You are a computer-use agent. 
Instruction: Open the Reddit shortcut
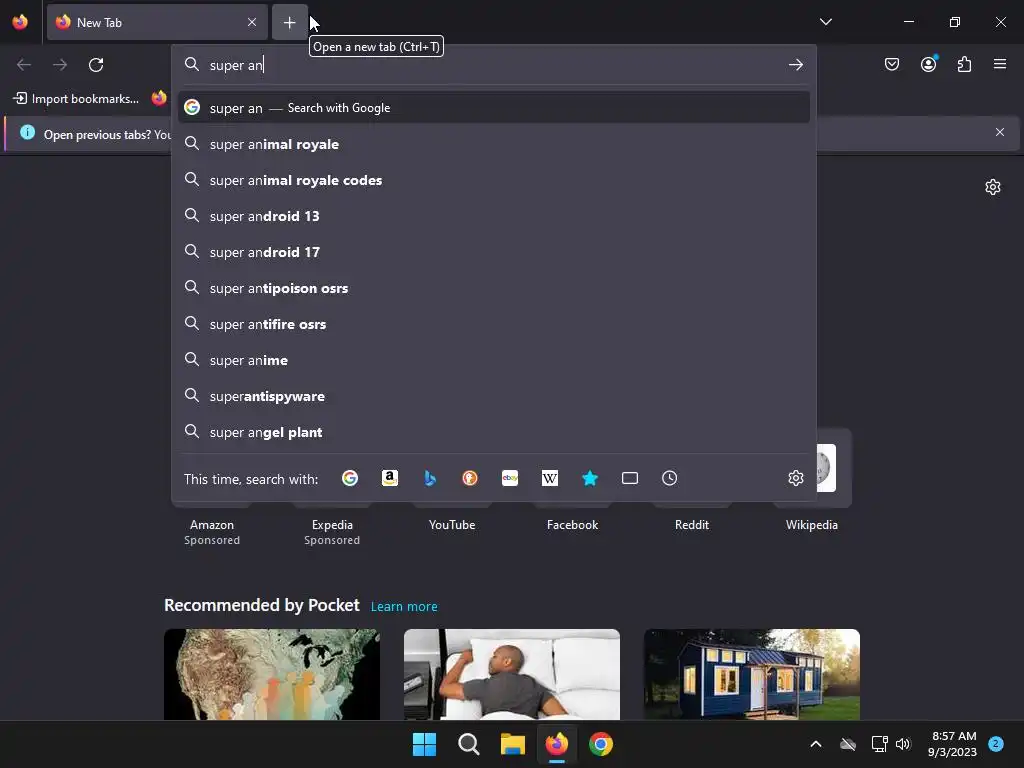point(692,524)
